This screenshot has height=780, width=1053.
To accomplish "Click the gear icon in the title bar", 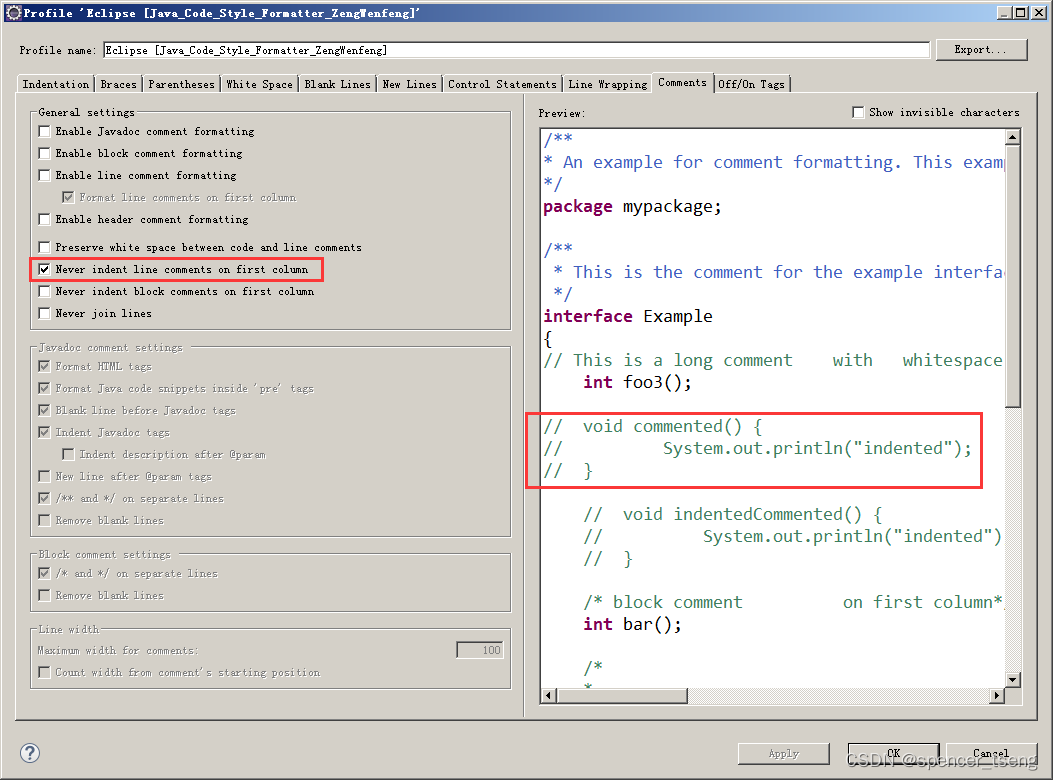I will [x=11, y=12].
